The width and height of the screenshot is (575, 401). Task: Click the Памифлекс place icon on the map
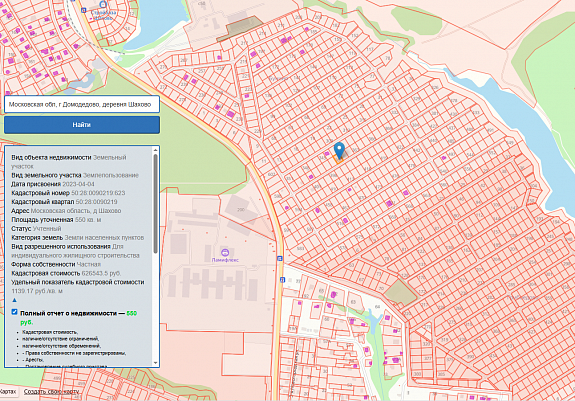tap(225, 252)
